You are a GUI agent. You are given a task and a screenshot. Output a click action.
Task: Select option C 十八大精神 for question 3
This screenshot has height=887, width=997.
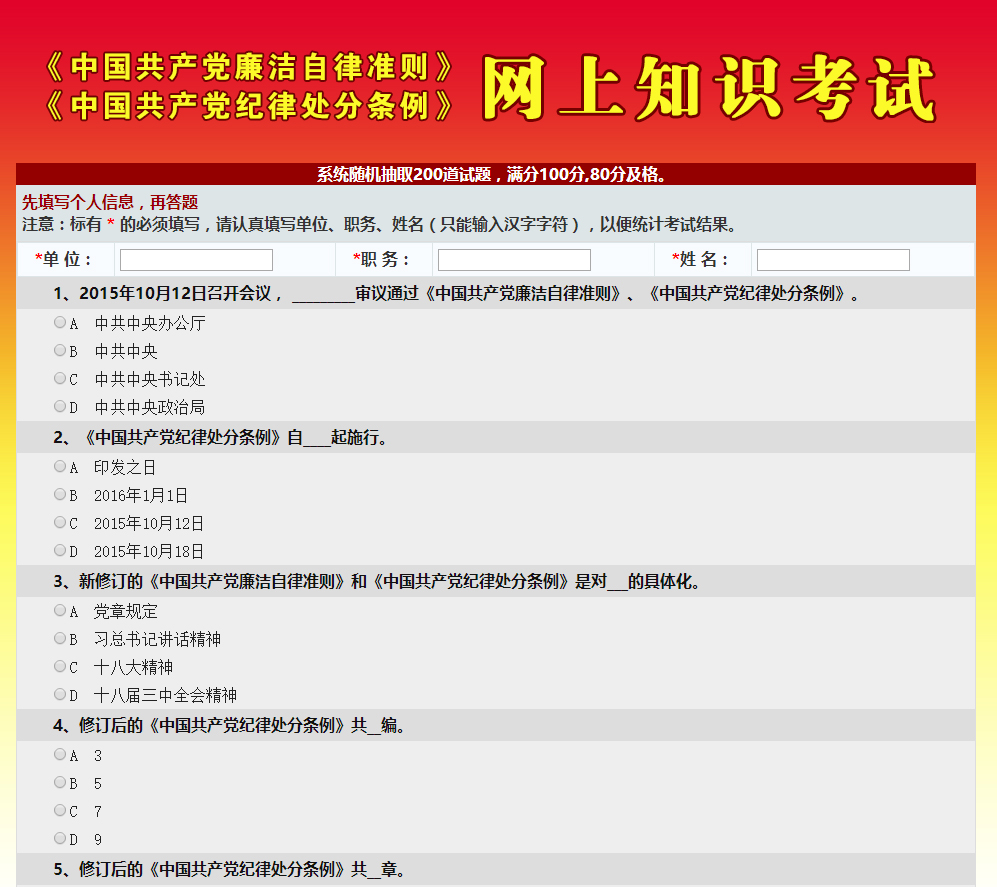pos(60,667)
